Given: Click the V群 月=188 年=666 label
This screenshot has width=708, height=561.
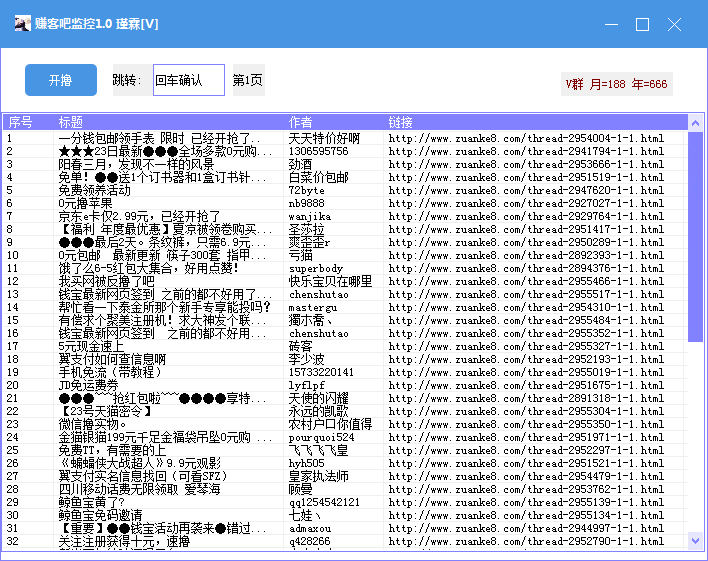Looking at the screenshot, I should (616, 84).
